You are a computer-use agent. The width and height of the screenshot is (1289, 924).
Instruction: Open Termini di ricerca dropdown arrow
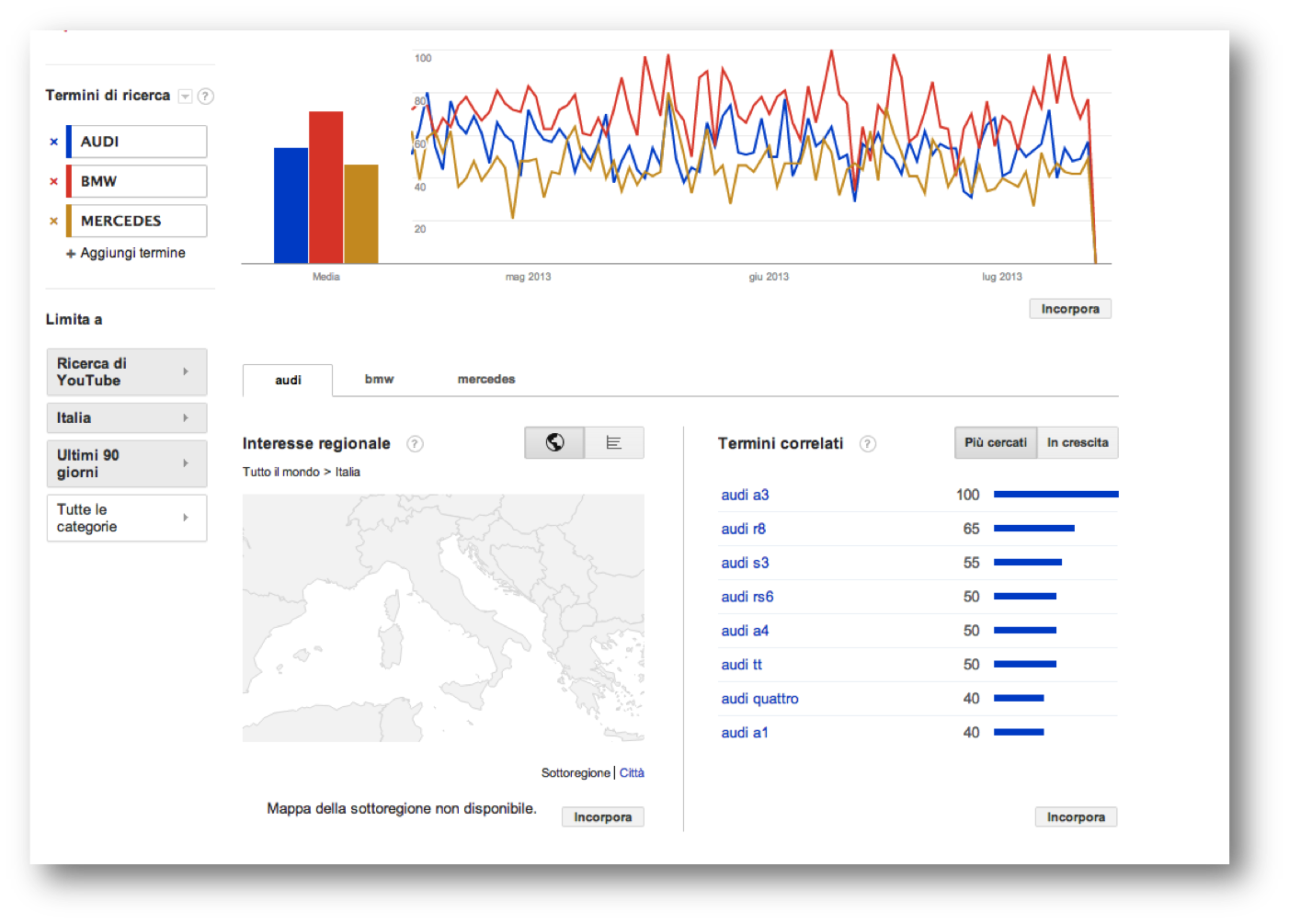tap(185, 96)
